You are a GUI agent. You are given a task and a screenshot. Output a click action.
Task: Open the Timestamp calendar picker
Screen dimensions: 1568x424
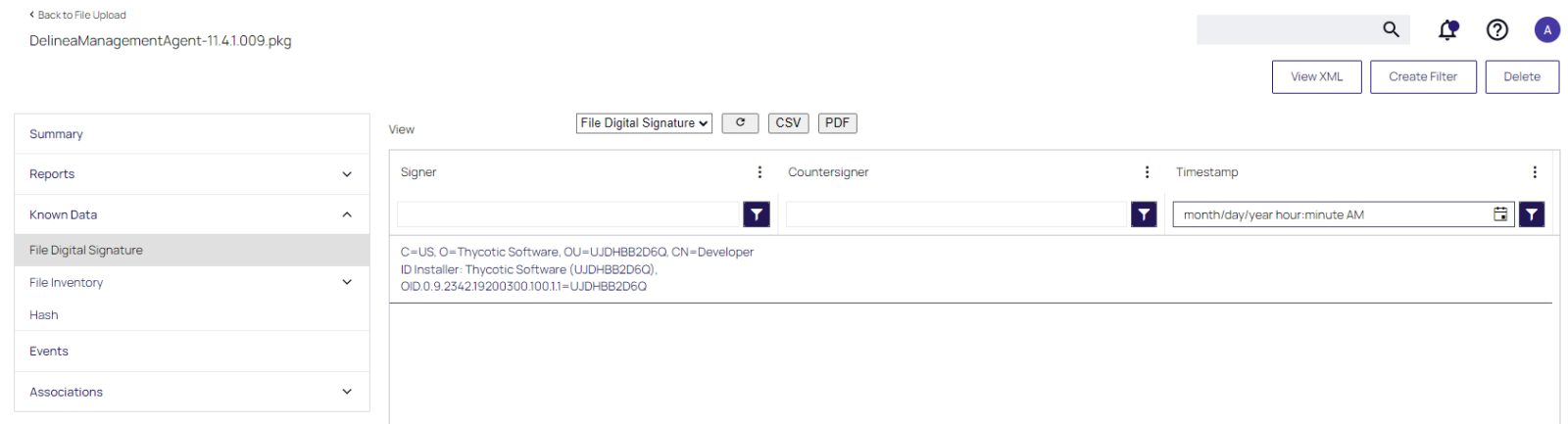click(1499, 214)
